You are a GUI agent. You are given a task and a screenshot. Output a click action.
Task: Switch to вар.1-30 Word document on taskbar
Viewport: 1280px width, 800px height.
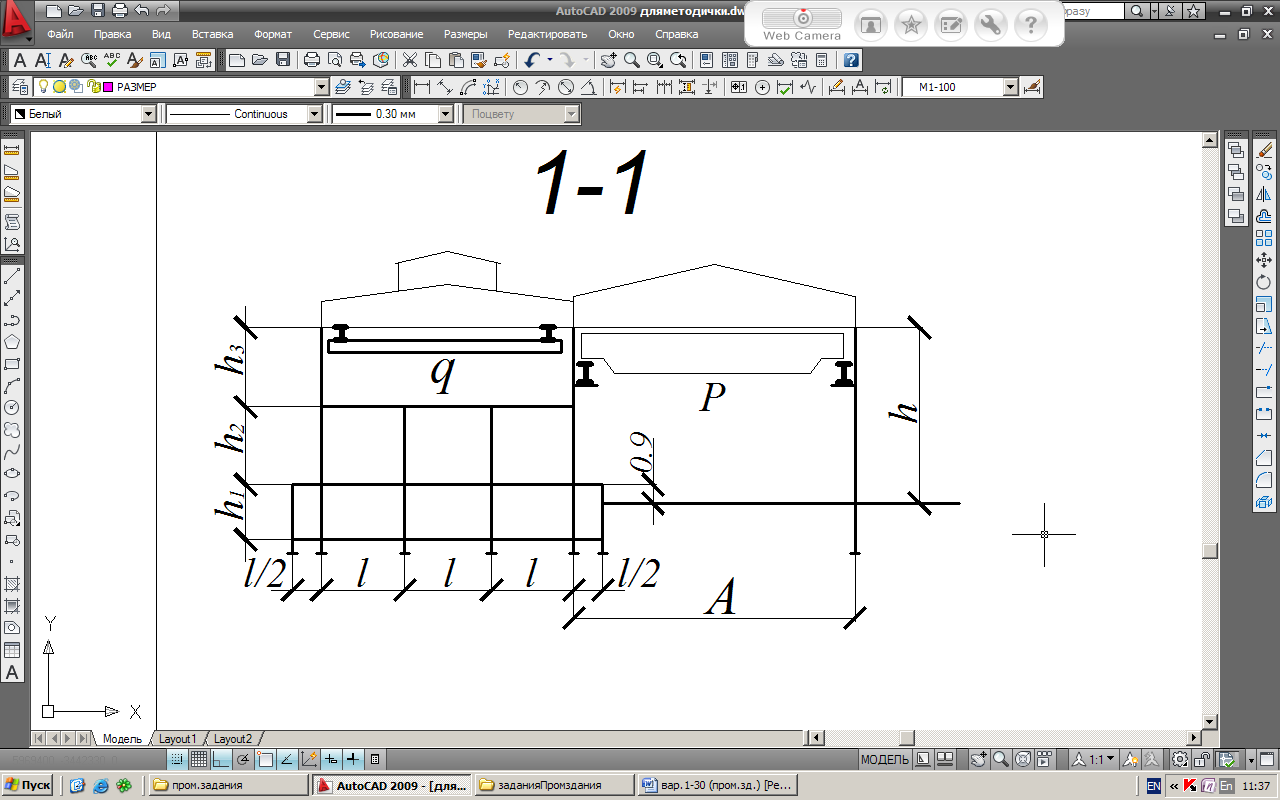(716, 785)
